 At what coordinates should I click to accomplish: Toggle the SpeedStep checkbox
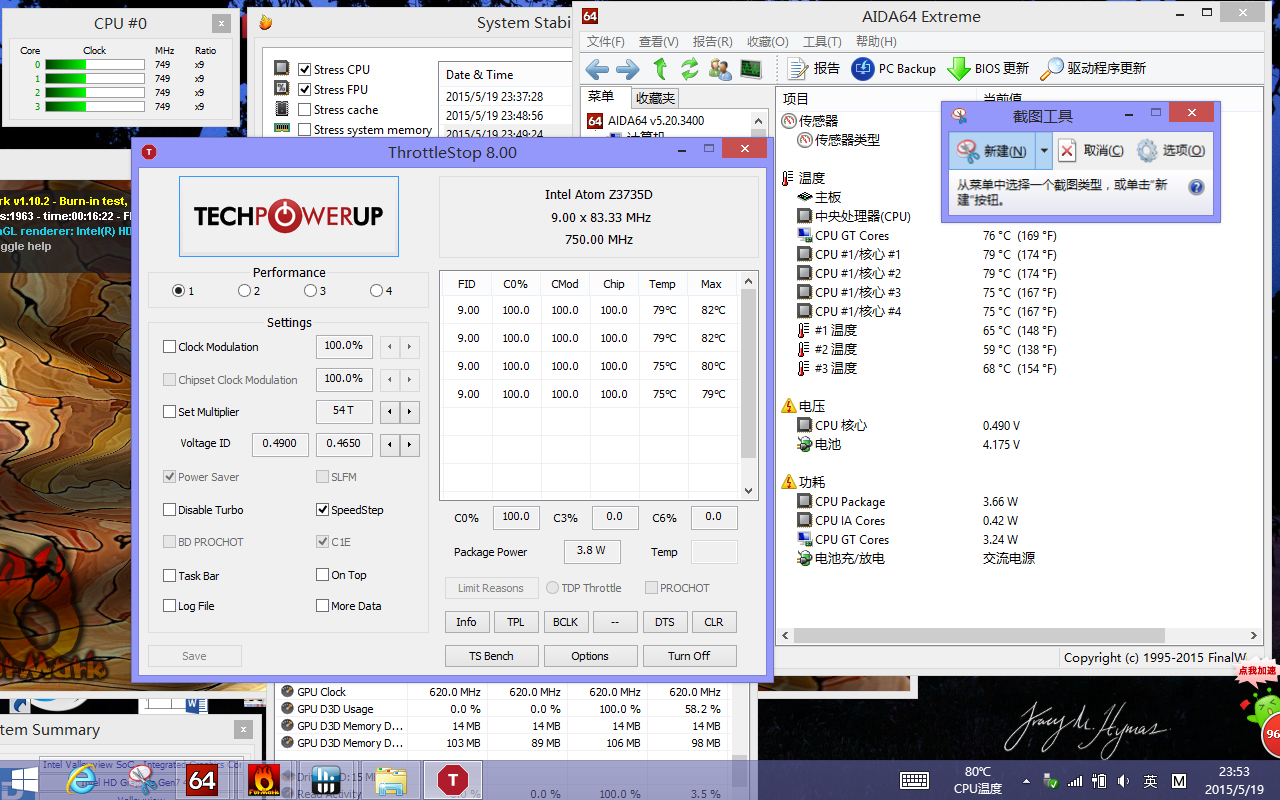pos(322,510)
